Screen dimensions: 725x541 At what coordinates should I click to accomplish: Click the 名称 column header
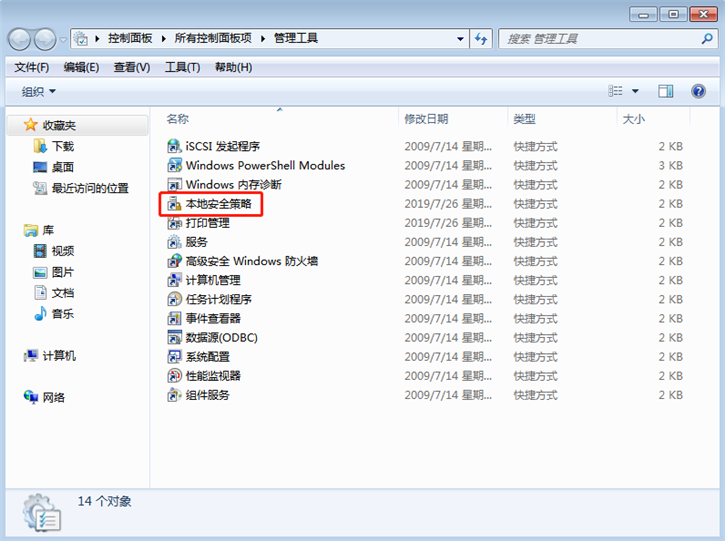[x=177, y=118]
